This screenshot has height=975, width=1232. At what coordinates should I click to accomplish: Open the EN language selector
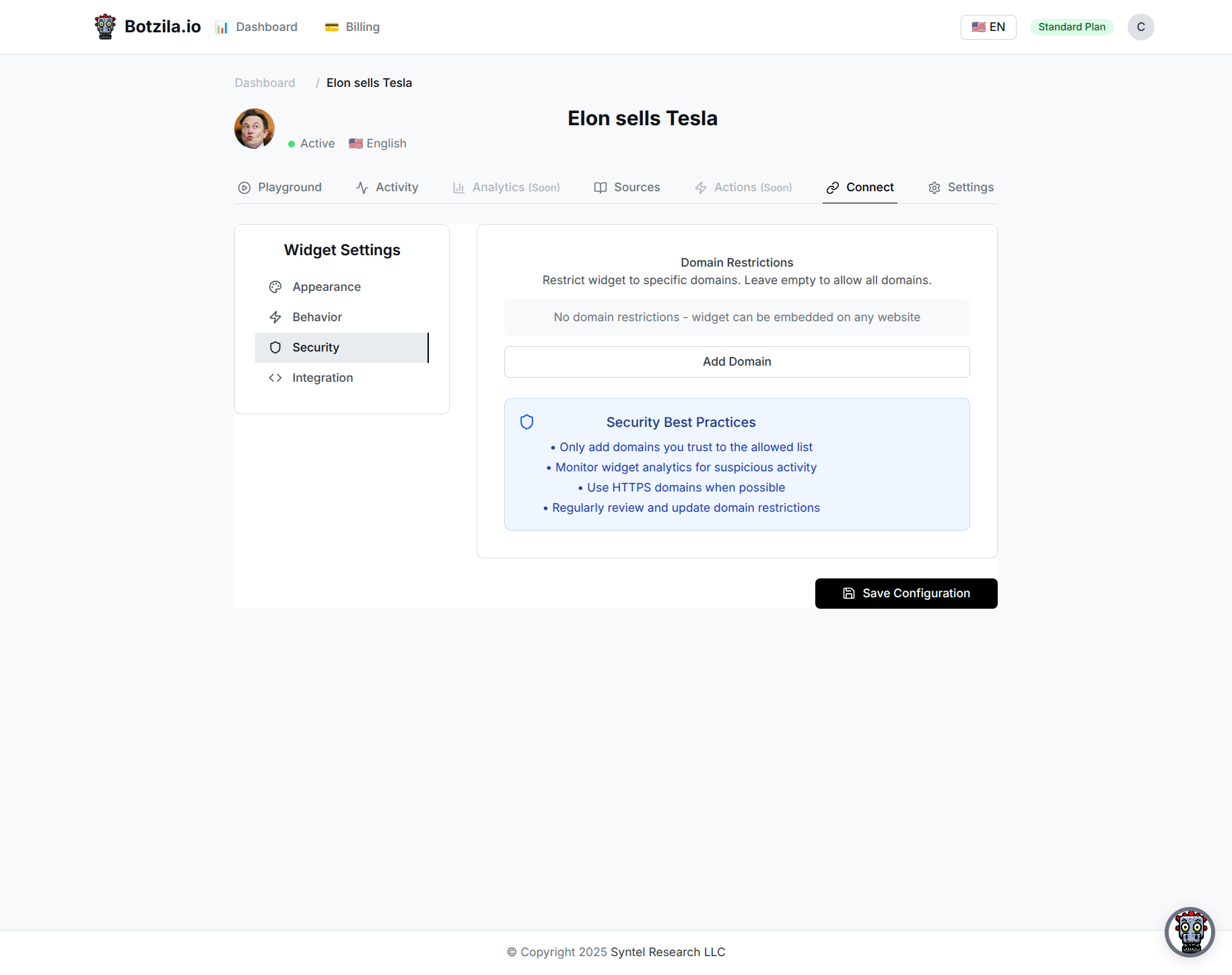988,27
